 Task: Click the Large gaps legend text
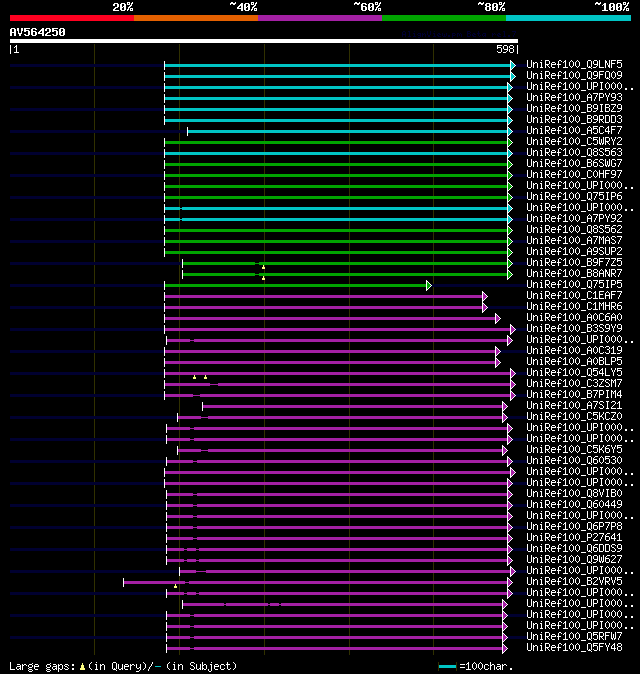[x=123, y=666]
